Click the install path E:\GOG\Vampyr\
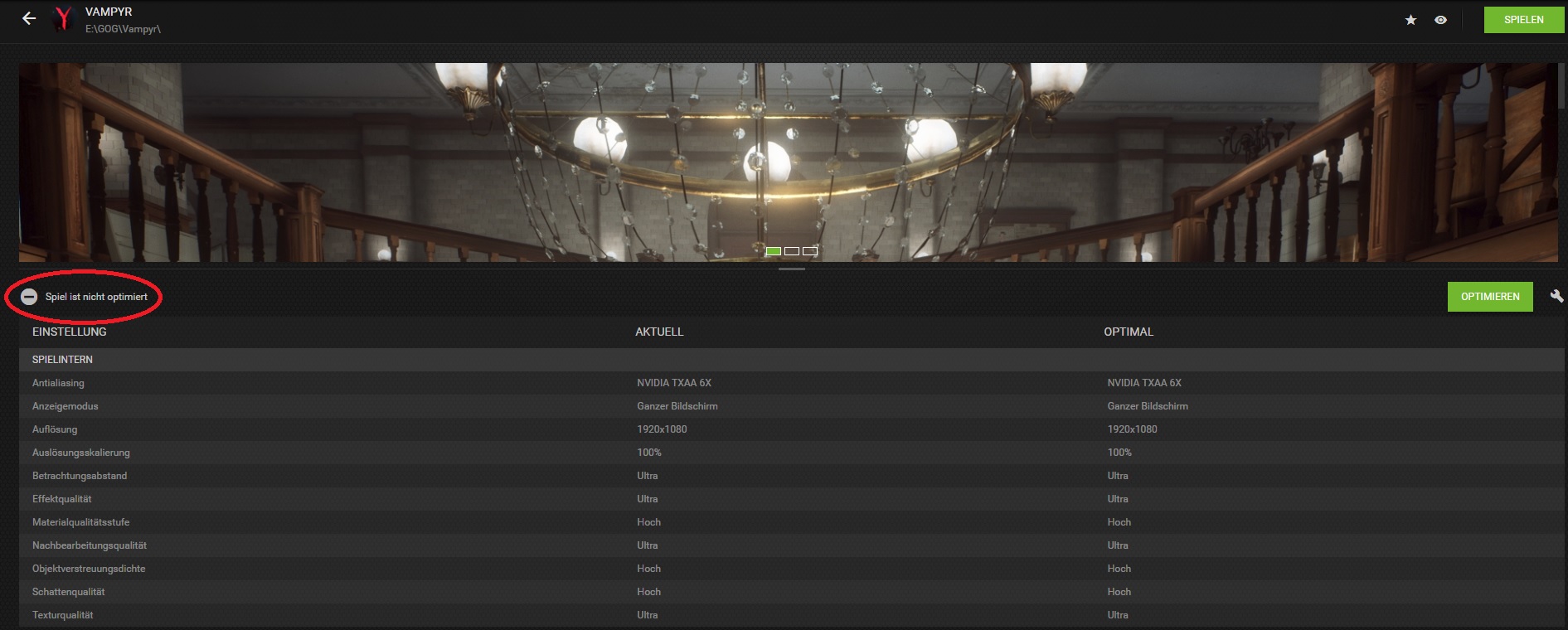Screen dimensions: 1568x630 pyautogui.click(x=123, y=29)
